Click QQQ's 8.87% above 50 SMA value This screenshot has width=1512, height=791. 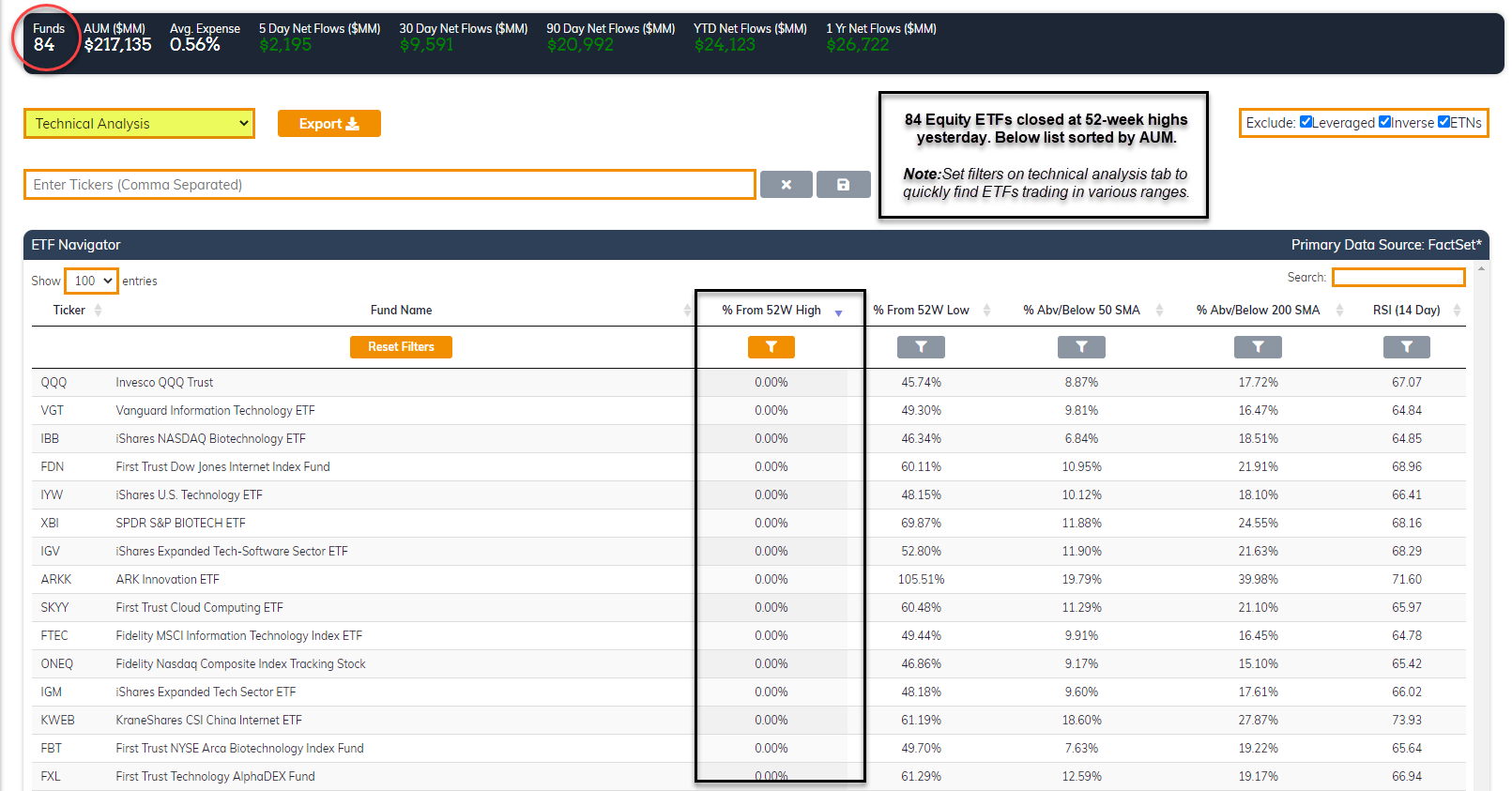tap(1081, 383)
